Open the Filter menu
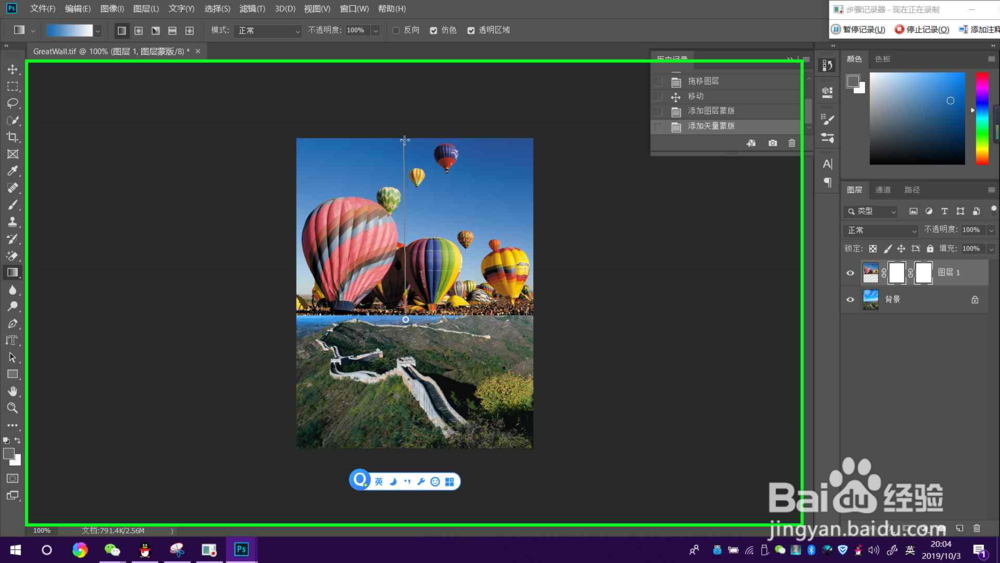The height and width of the screenshot is (563, 1000). tap(252, 9)
